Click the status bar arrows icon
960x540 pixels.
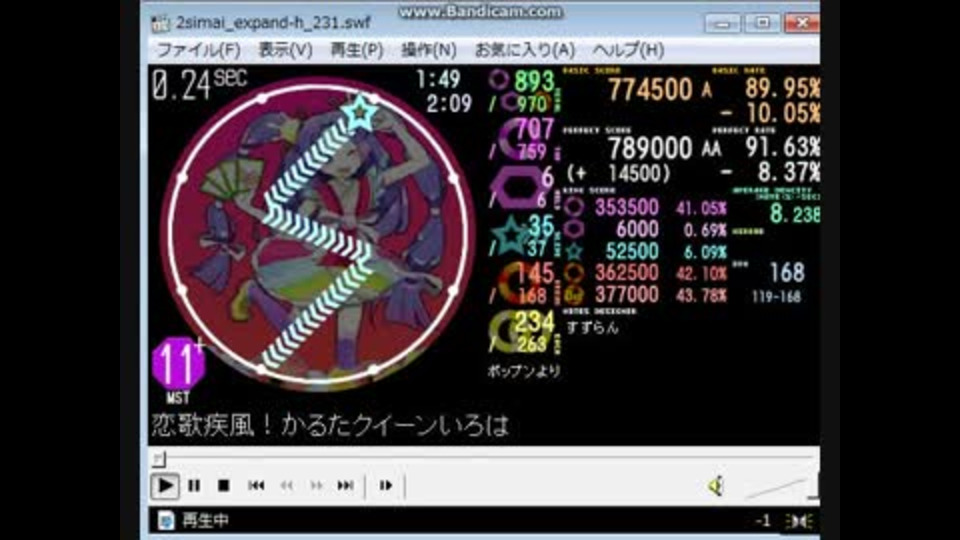point(798,521)
